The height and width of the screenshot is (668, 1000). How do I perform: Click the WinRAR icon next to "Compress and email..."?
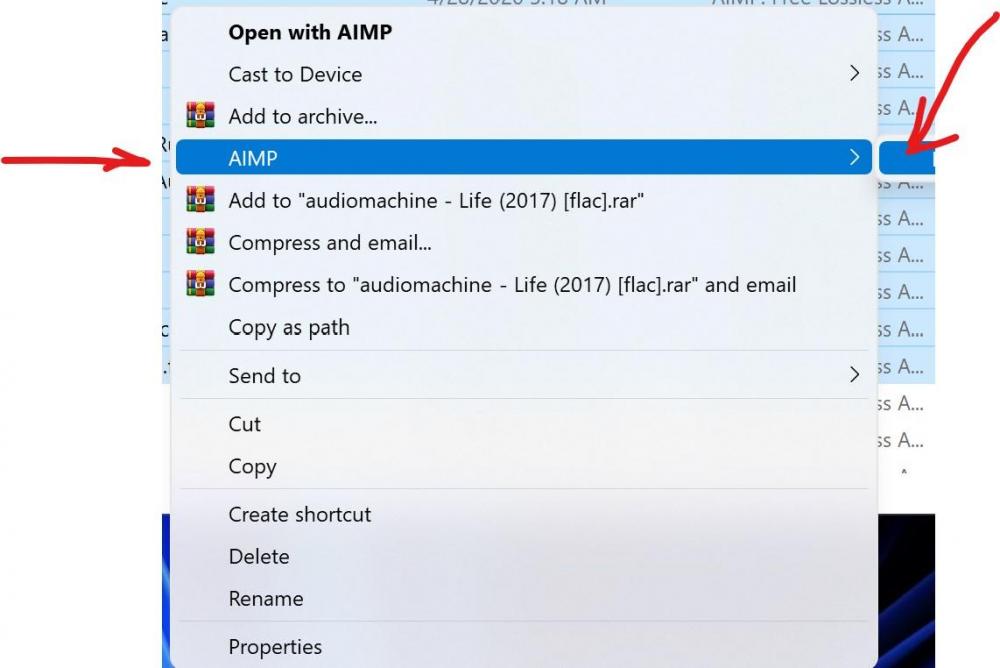point(201,241)
